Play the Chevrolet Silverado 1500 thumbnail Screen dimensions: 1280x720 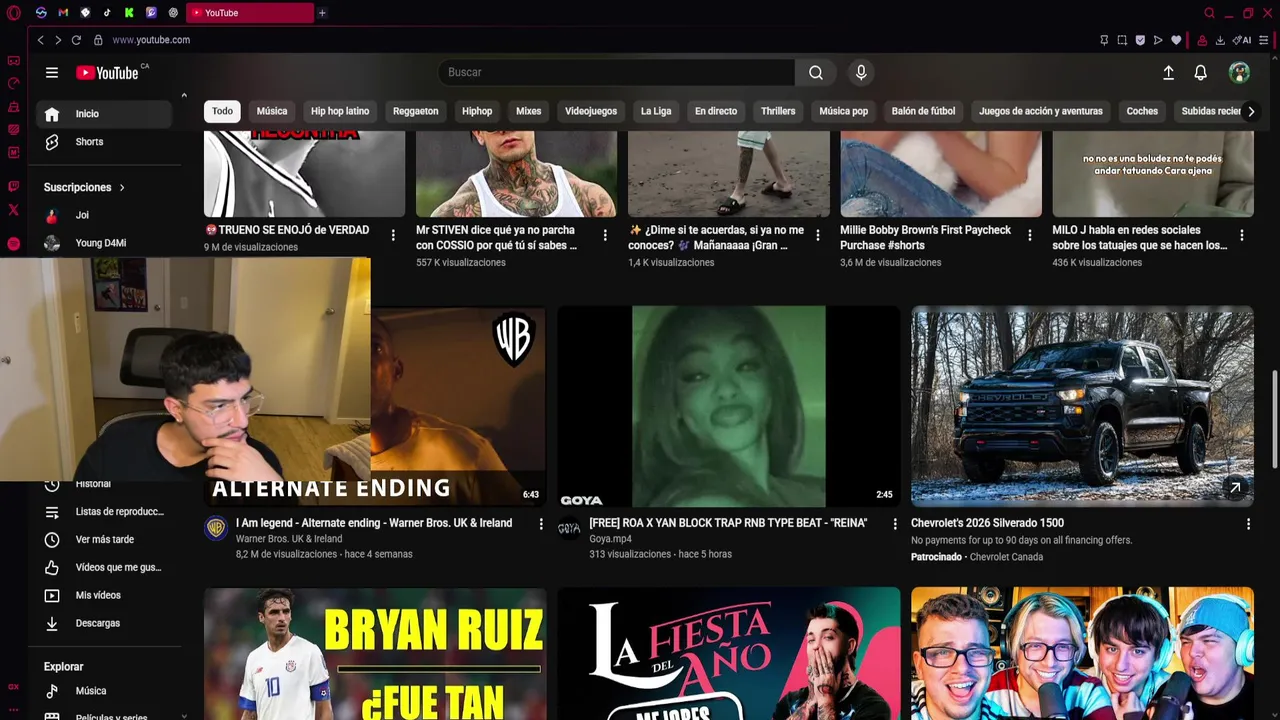pos(1082,406)
